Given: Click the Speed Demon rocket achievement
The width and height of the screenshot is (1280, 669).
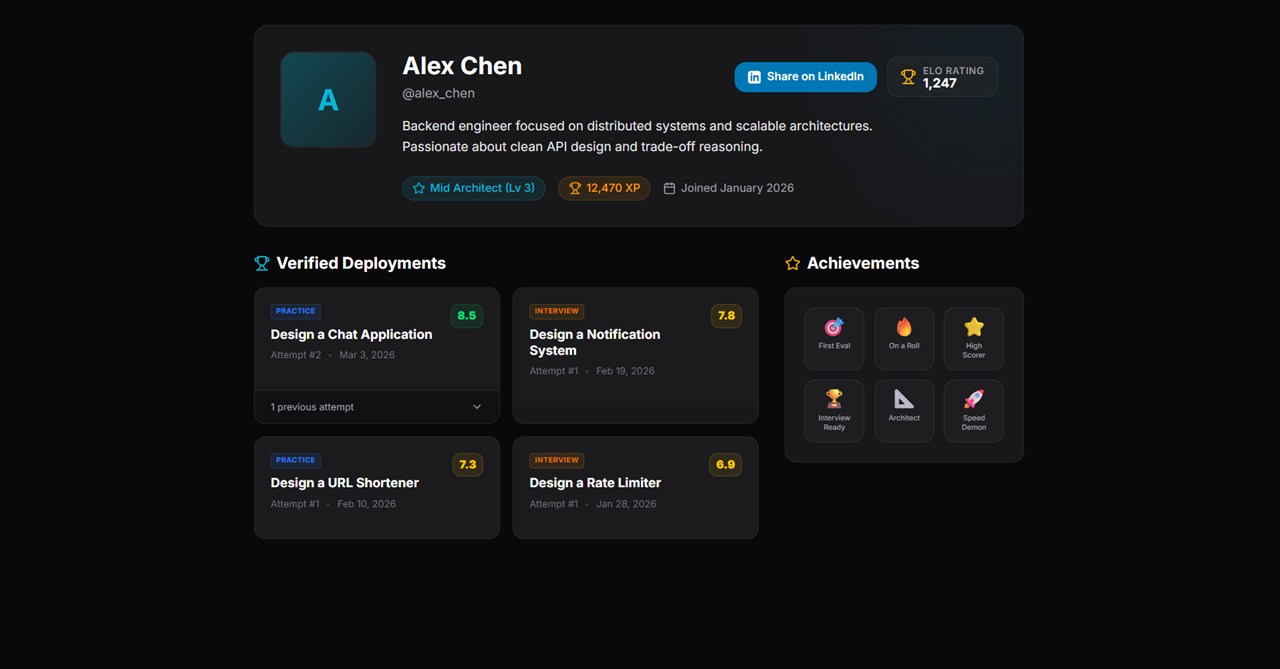Looking at the screenshot, I should 973,410.
